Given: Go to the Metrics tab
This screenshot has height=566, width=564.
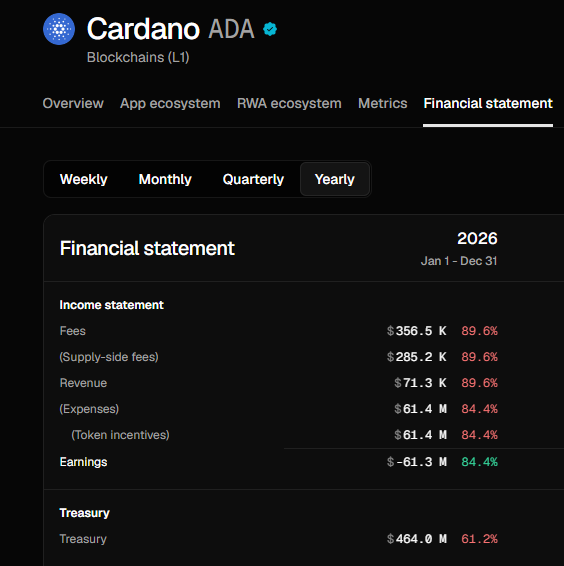Looking at the screenshot, I should point(382,103).
